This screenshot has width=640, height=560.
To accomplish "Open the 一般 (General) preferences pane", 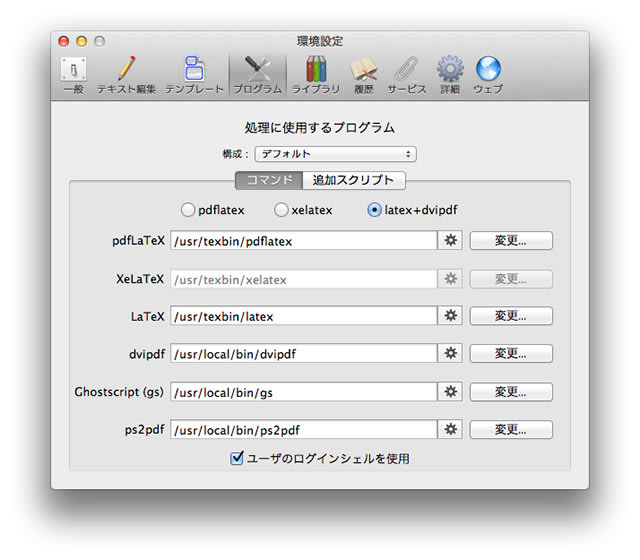I will tap(73, 76).
